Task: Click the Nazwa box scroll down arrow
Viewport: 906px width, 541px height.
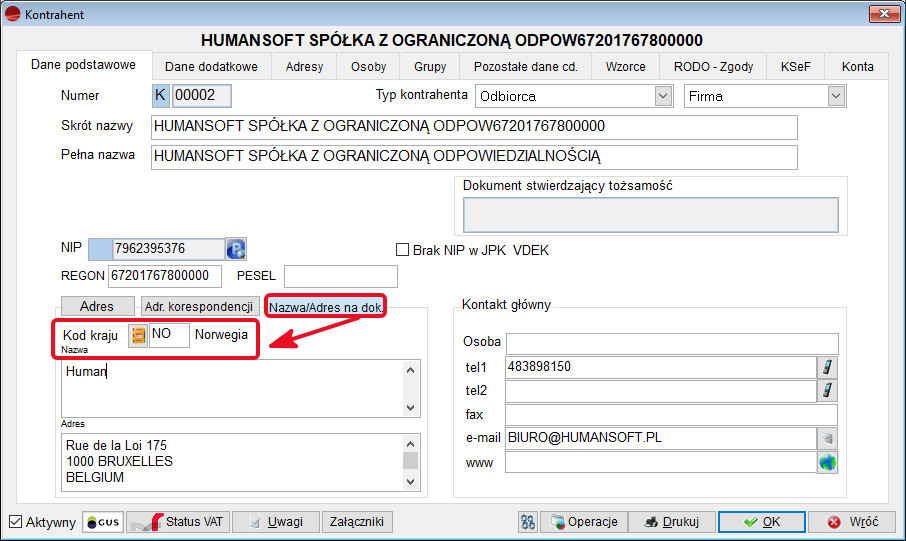Action: click(411, 407)
